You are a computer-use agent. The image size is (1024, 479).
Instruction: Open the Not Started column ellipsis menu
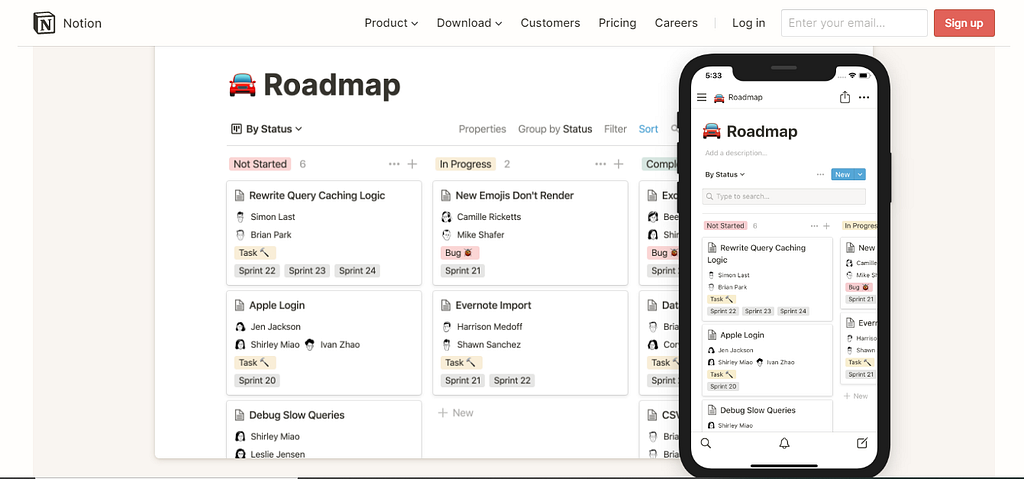tap(394, 164)
